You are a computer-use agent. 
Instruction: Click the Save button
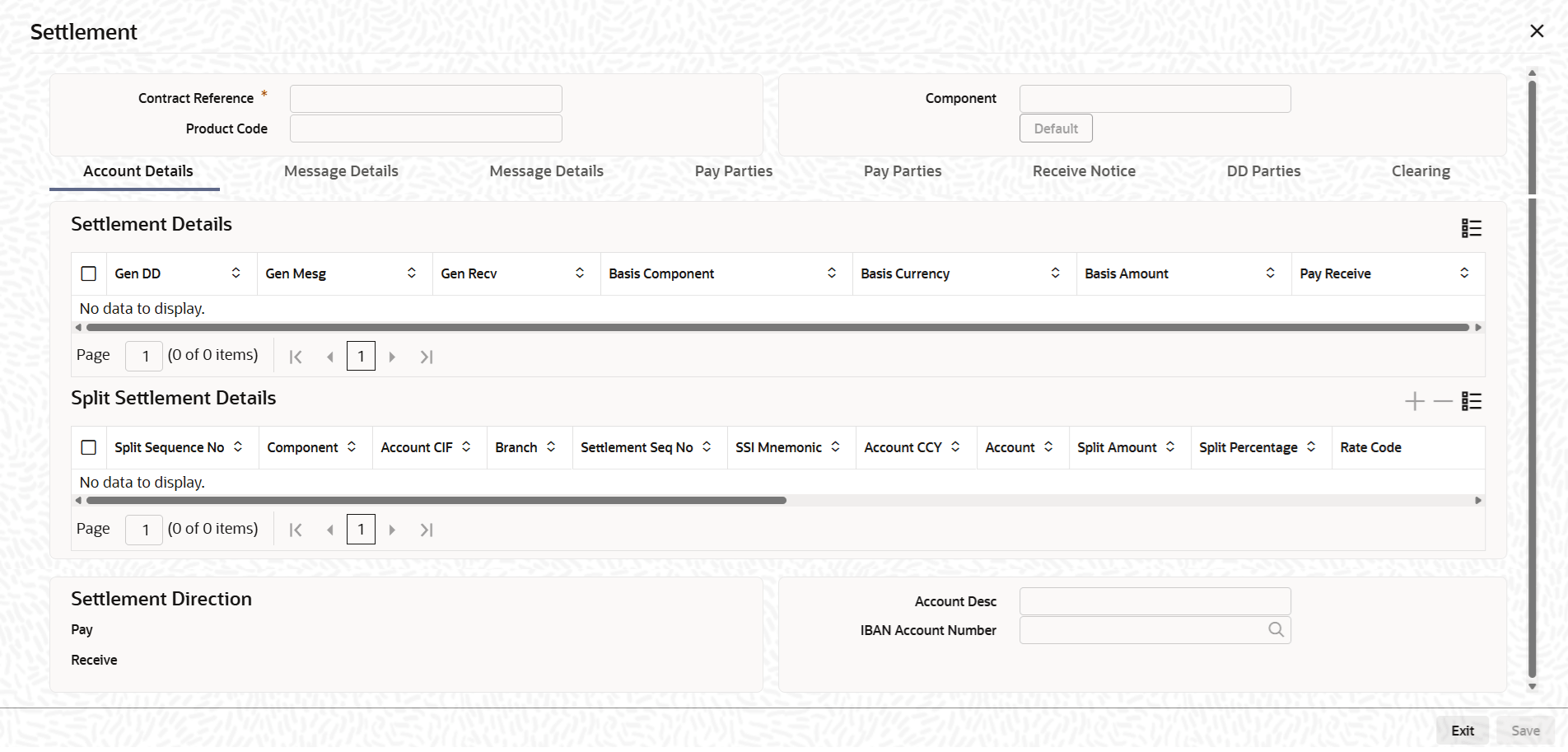tap(1525, 731)
